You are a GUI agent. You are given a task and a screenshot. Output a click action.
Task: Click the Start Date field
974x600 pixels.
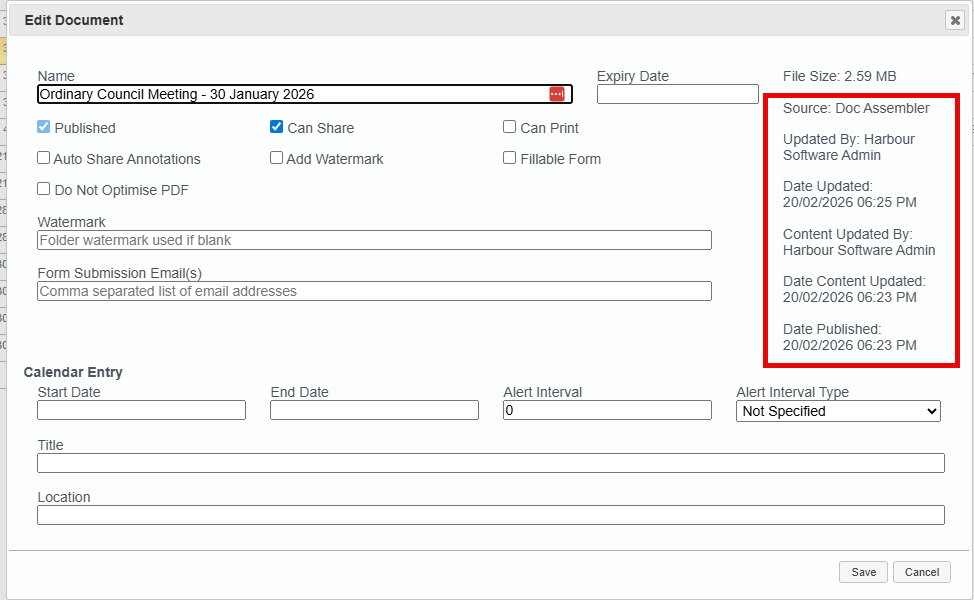tap(140, 410)
